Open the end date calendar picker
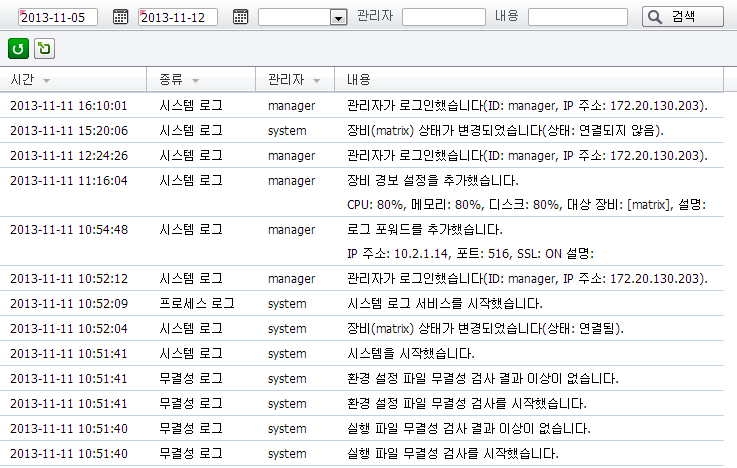737x468 pixels. (x=240, y=17)
